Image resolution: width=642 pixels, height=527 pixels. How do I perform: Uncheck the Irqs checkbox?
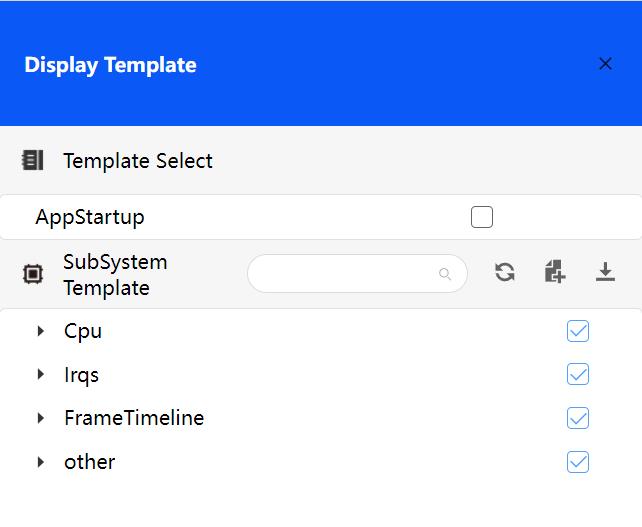[x=578, y=374]
